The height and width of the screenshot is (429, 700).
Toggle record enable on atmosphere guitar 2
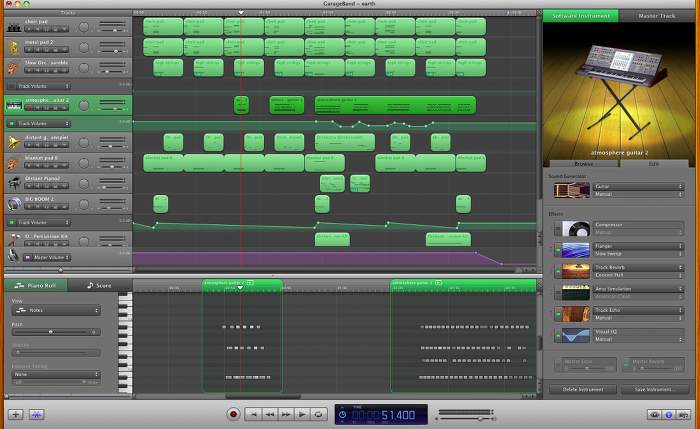tap(29, 108)
